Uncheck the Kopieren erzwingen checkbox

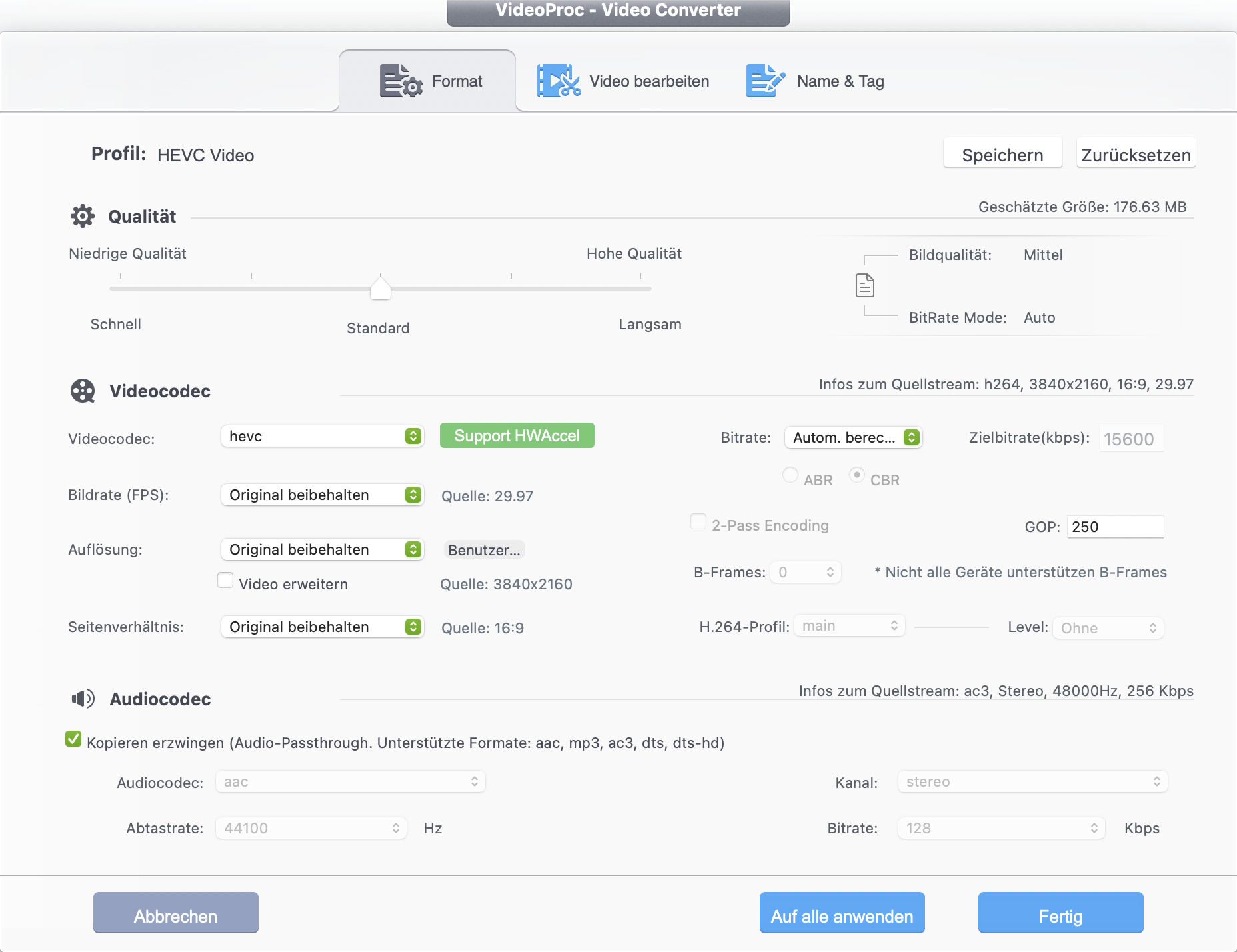tap(73, 739)
